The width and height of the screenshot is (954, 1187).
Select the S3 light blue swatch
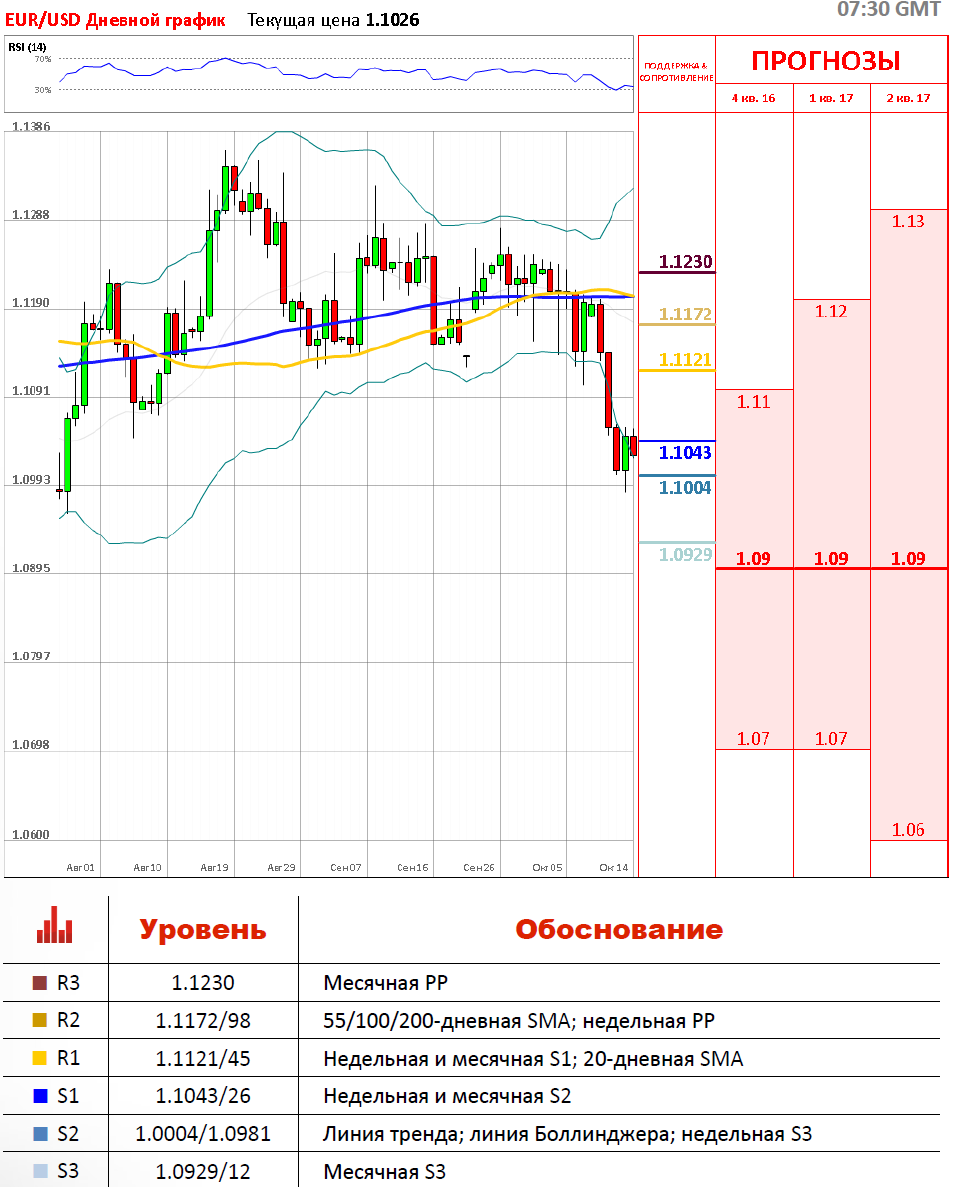point(40,1171)
